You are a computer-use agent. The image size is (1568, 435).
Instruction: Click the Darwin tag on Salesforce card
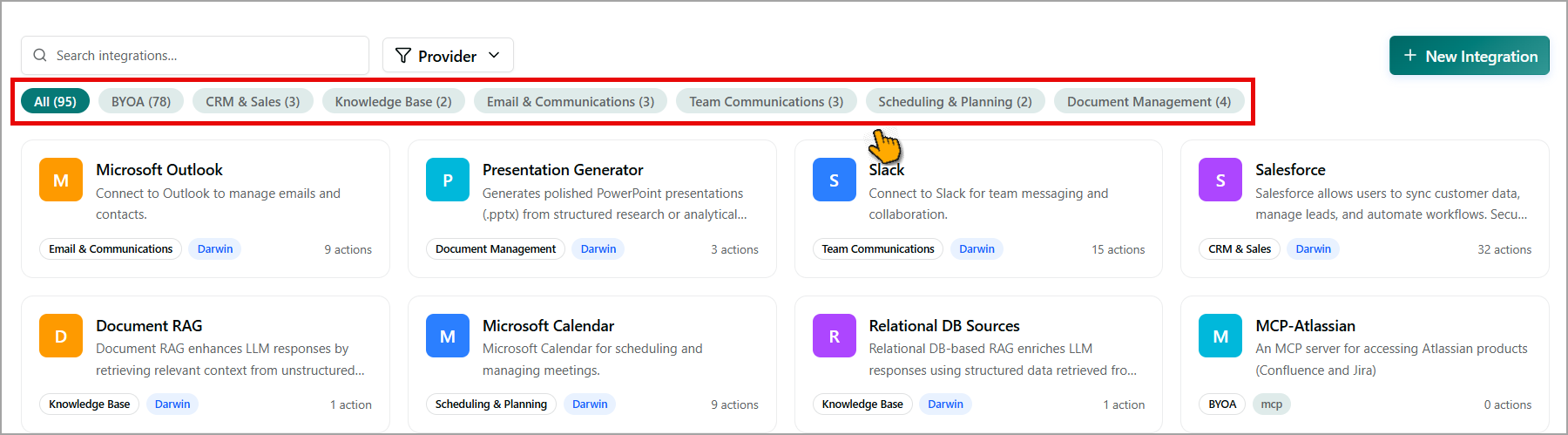pos(1314,249)
